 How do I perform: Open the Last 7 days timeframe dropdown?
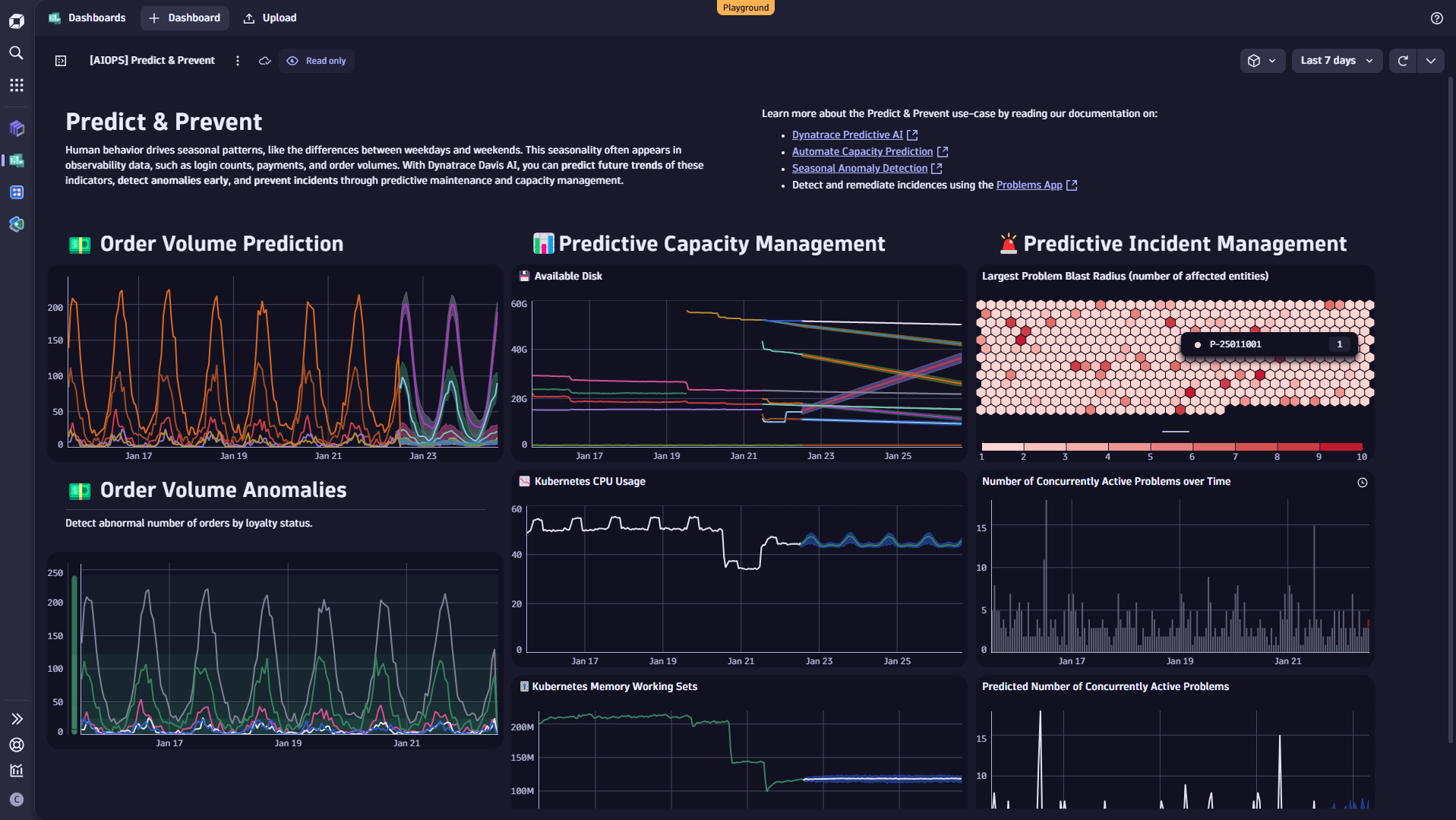point(1336,60)
